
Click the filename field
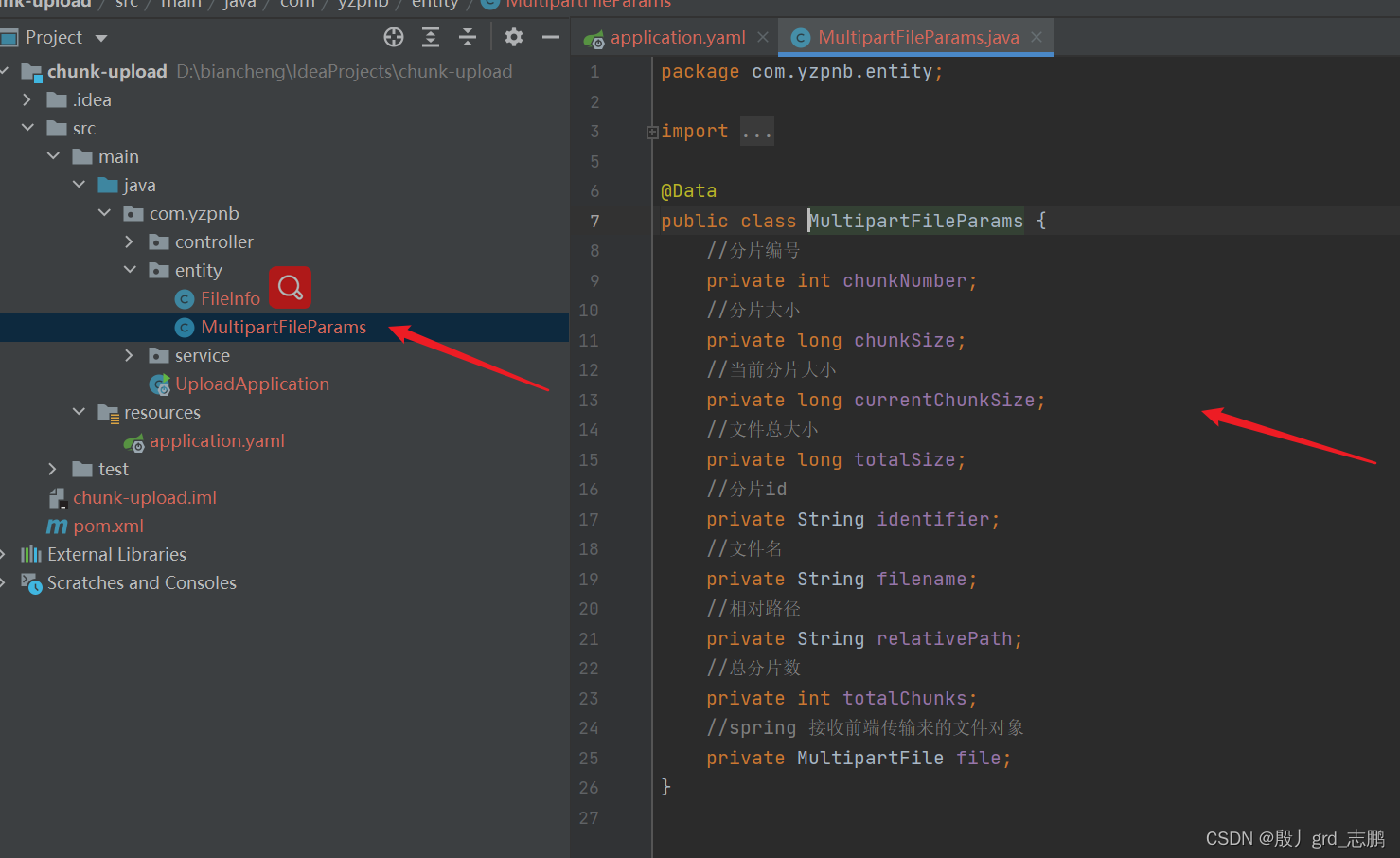(x=921, y=579)
